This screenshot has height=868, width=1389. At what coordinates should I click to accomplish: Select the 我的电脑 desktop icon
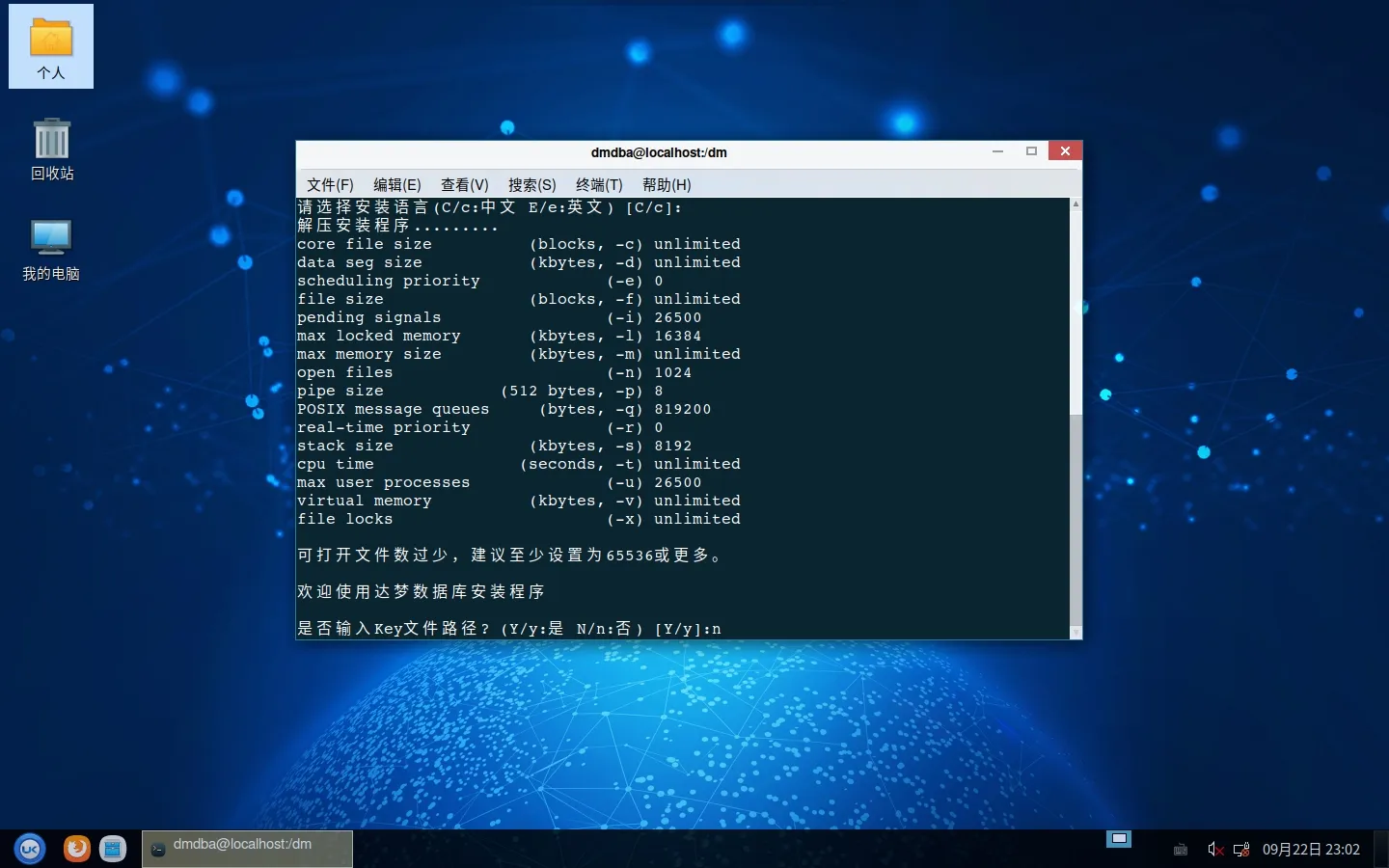(51, 249)
